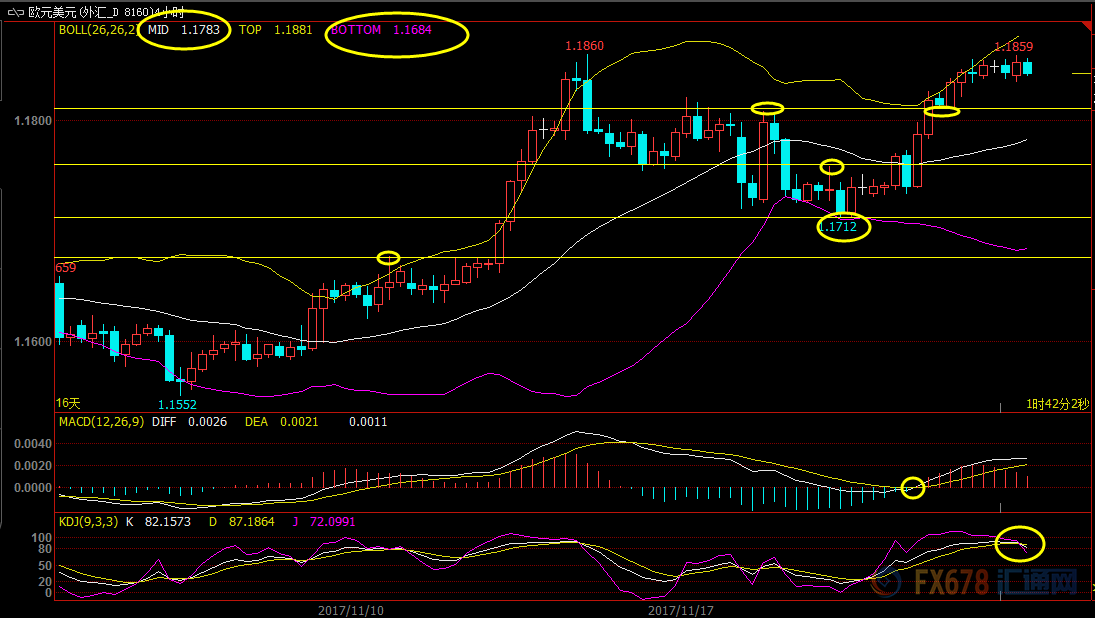Open the MACD(12,26,9) indicator label

pyautogui.click(x=101, y=422)
